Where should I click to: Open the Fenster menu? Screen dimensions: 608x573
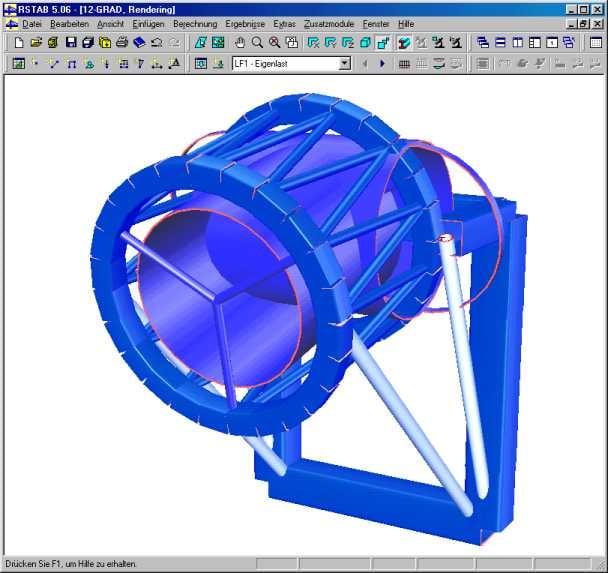[x=376, y=24]
